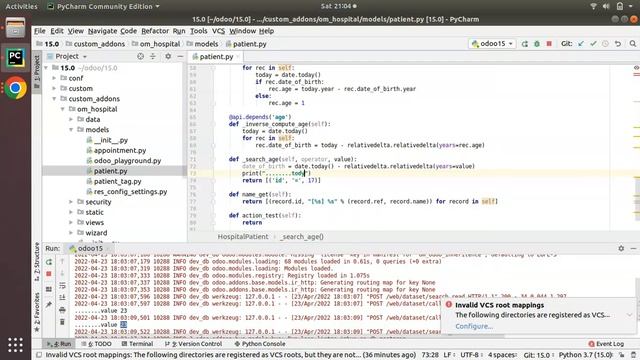
Task: Toggle soft wrap in the Run console
Action: tap(62, 285)
